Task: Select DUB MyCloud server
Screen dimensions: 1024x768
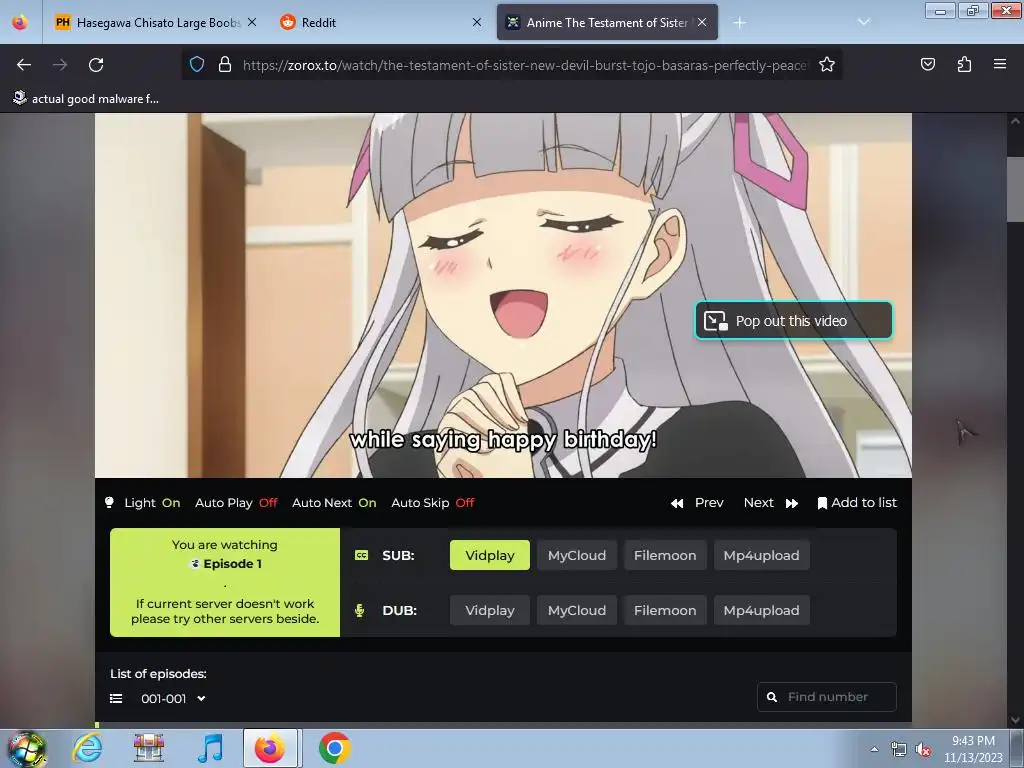Action: pyautogui.click(x=577, y=610)
